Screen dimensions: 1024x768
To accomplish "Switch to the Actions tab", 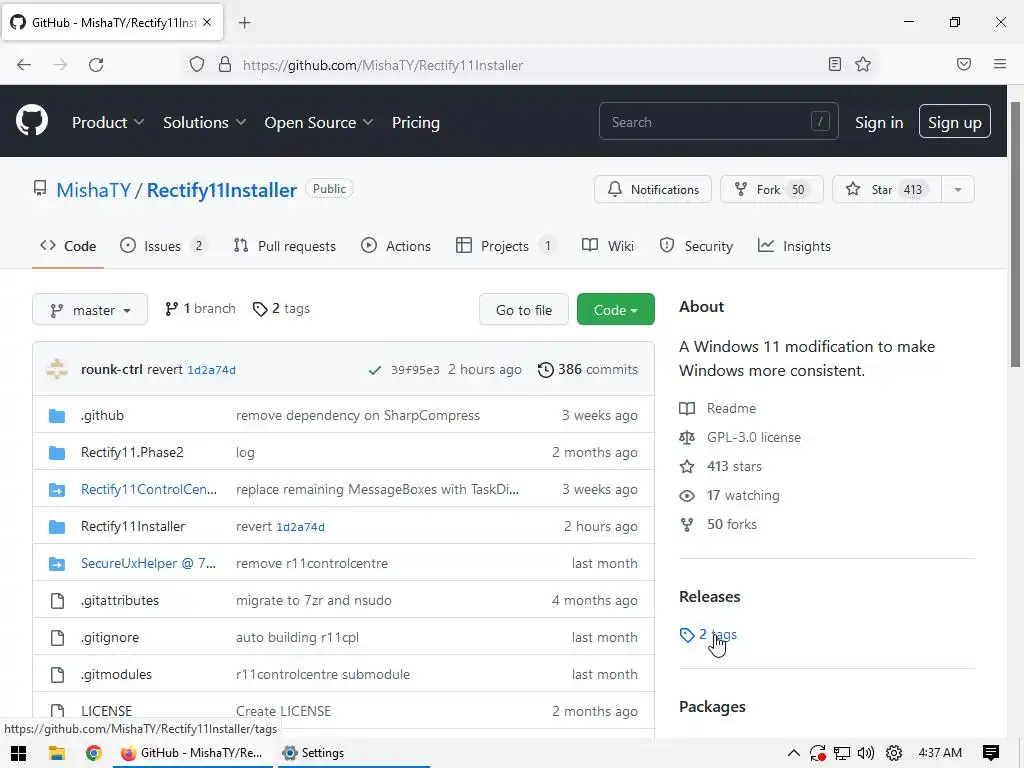I will click(396, 246).
